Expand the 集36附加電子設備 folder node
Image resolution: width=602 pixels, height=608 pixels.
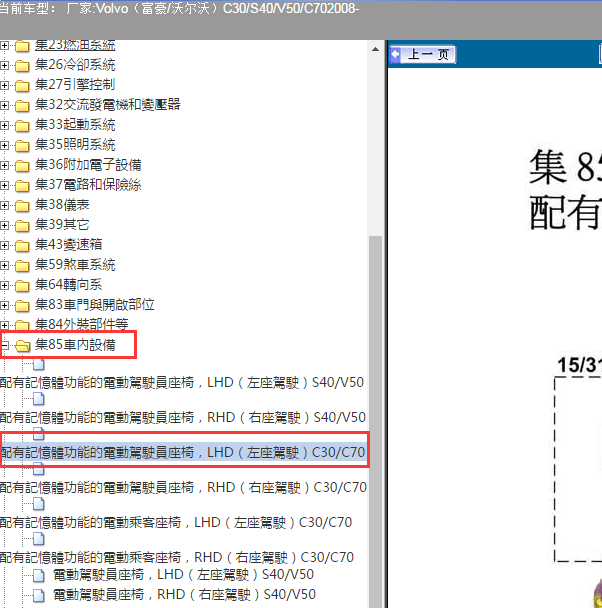tap(4, 166)
